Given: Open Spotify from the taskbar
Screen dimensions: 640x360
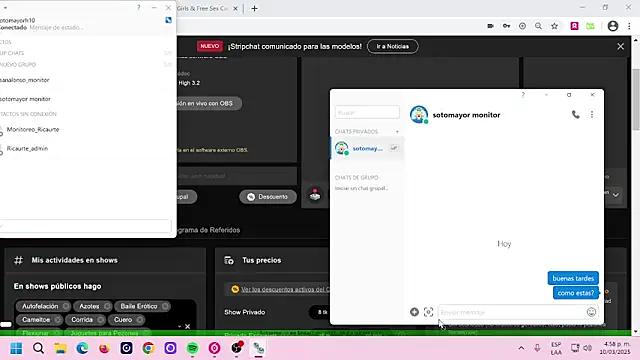Looking at the screenshot, I should (x=192, y=348).
